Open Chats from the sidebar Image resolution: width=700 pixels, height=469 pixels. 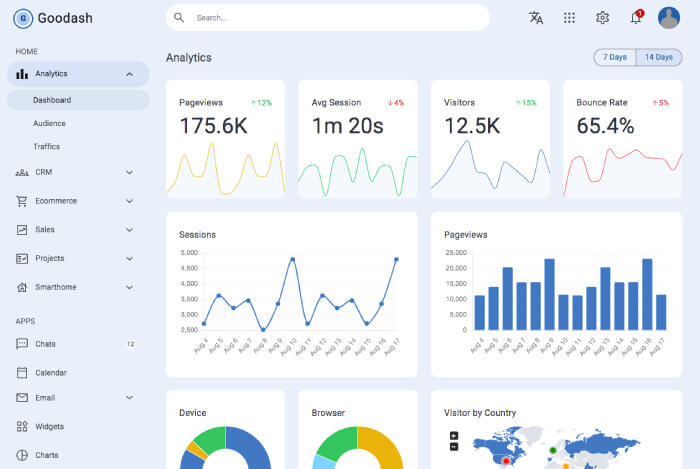click(45, 344)
